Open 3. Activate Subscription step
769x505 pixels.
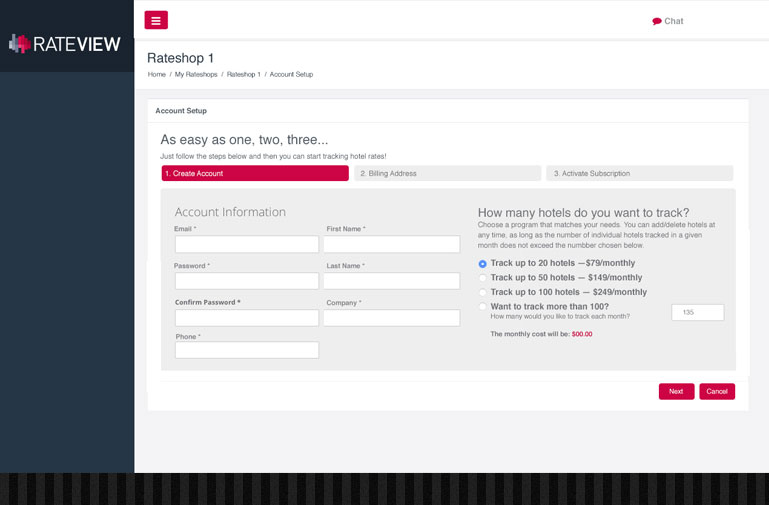(x=639, y=174)
